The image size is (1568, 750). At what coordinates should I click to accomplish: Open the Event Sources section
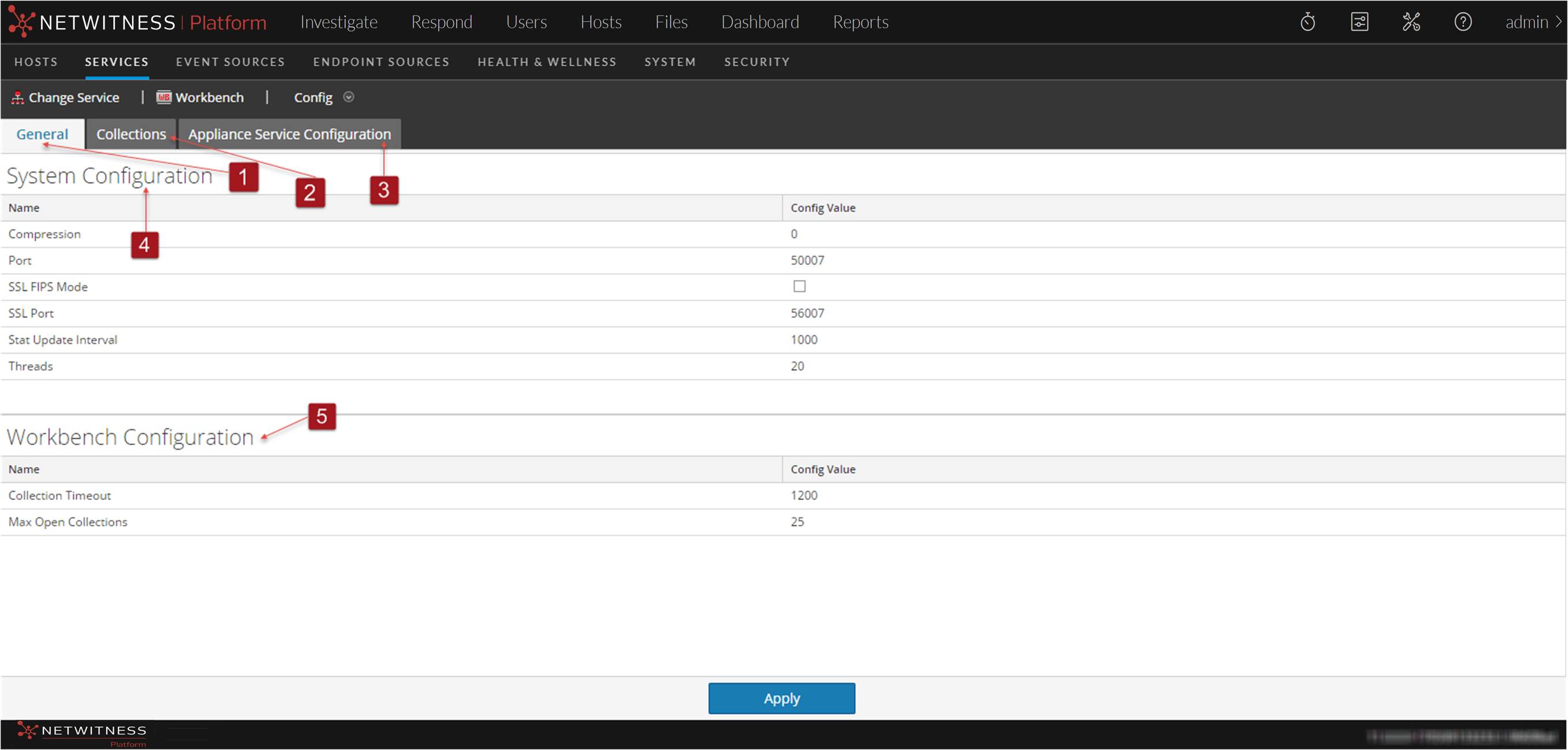[x=230, y=62]
